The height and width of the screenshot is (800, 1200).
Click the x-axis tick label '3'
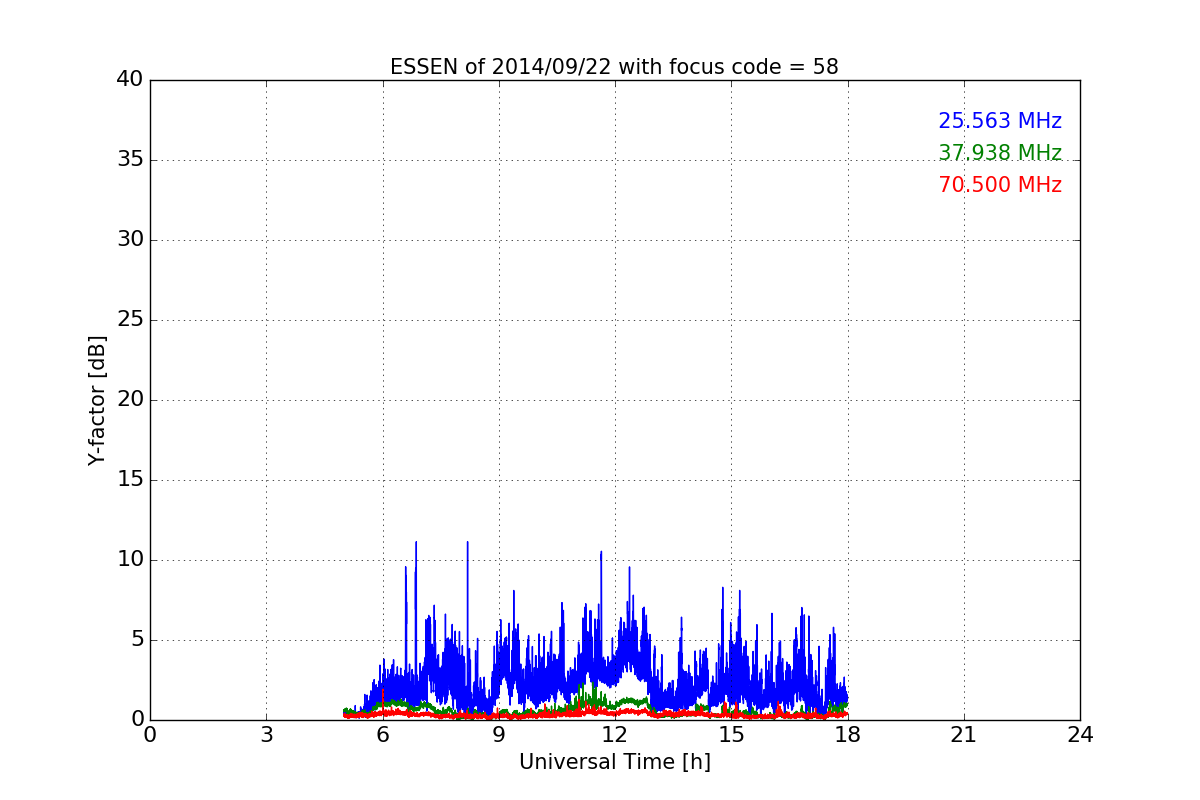(266, 735)
